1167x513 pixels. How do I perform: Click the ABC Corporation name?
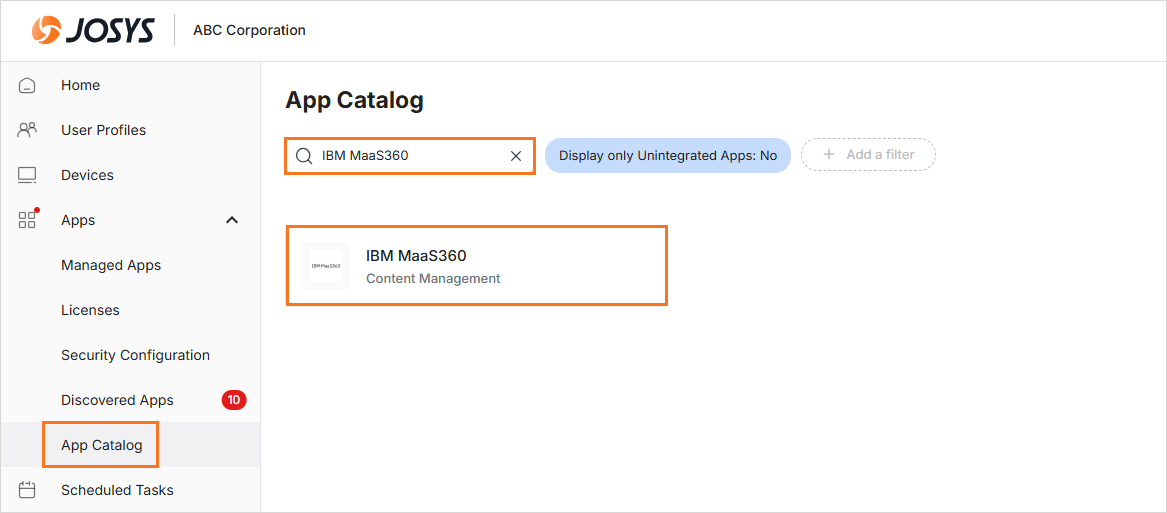coord(249,31)
